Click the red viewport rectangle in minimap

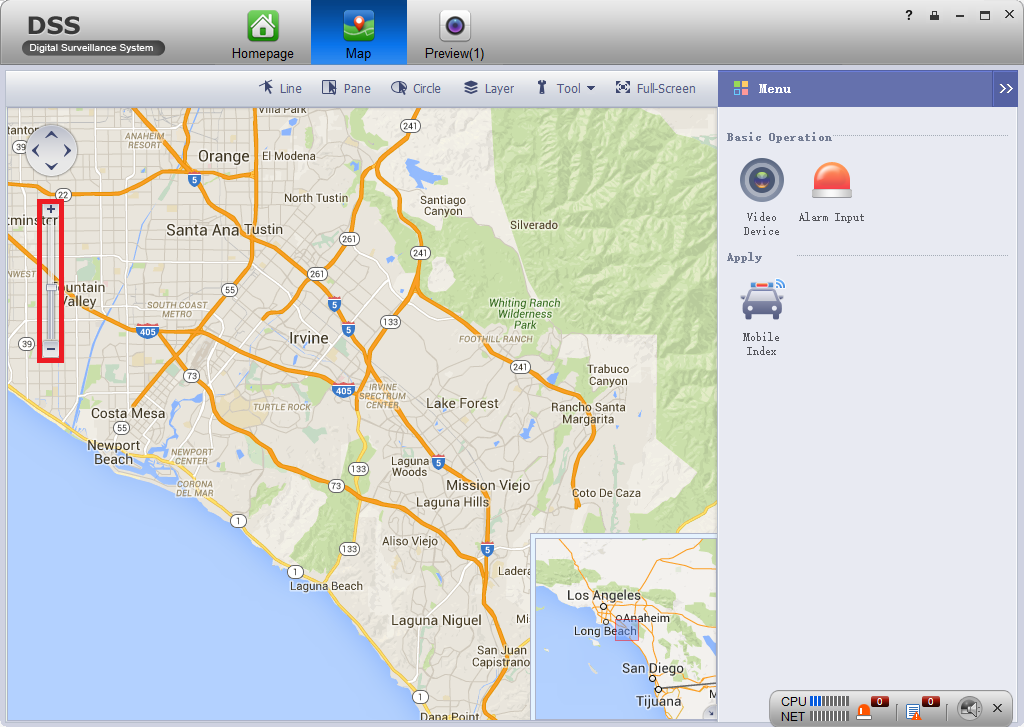(x=626, y=630)
